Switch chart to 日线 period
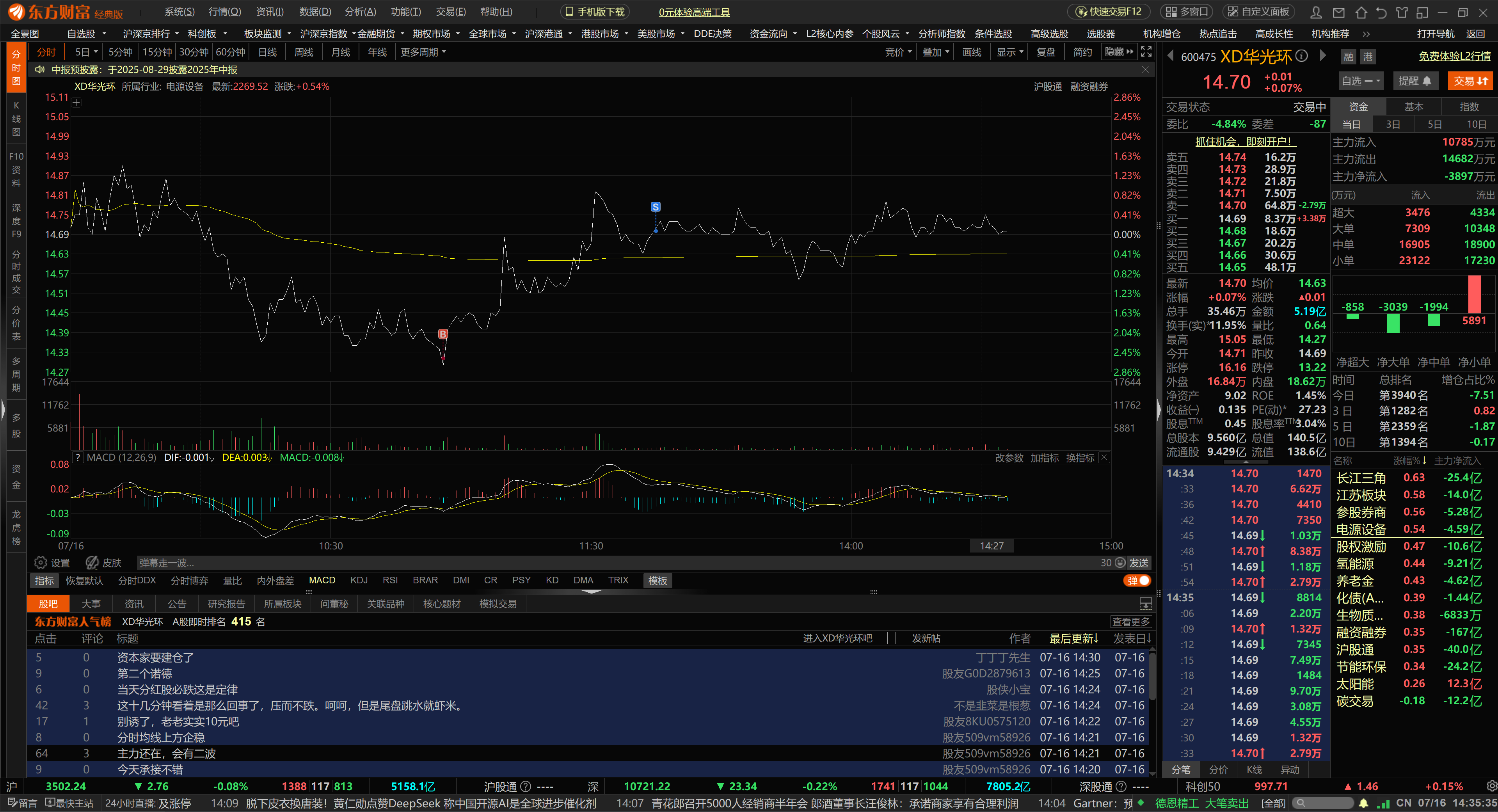Screen dimensions: 1498x812 tap(267, 52)
